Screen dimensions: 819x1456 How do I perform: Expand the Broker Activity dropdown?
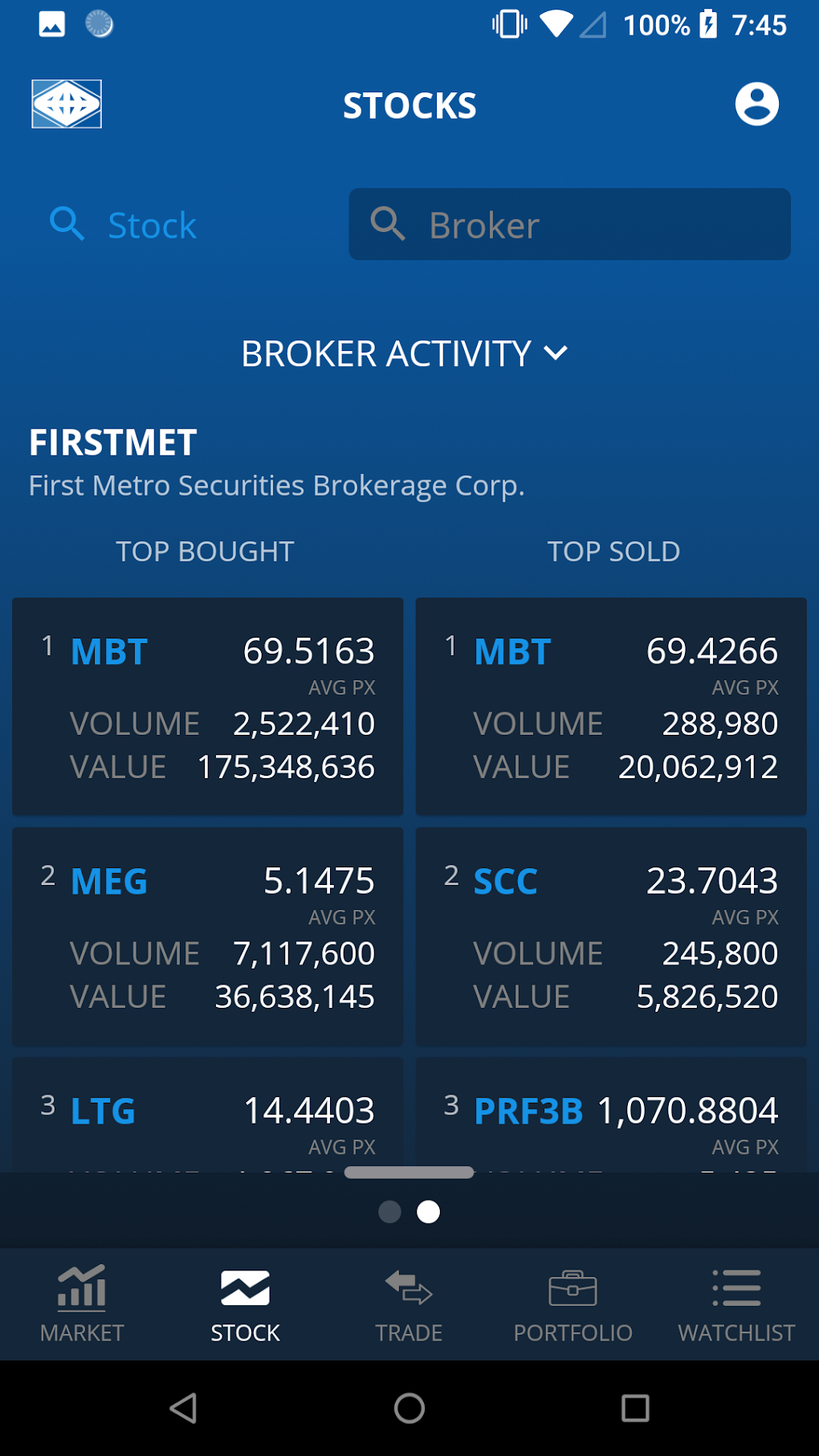[386, 354]
